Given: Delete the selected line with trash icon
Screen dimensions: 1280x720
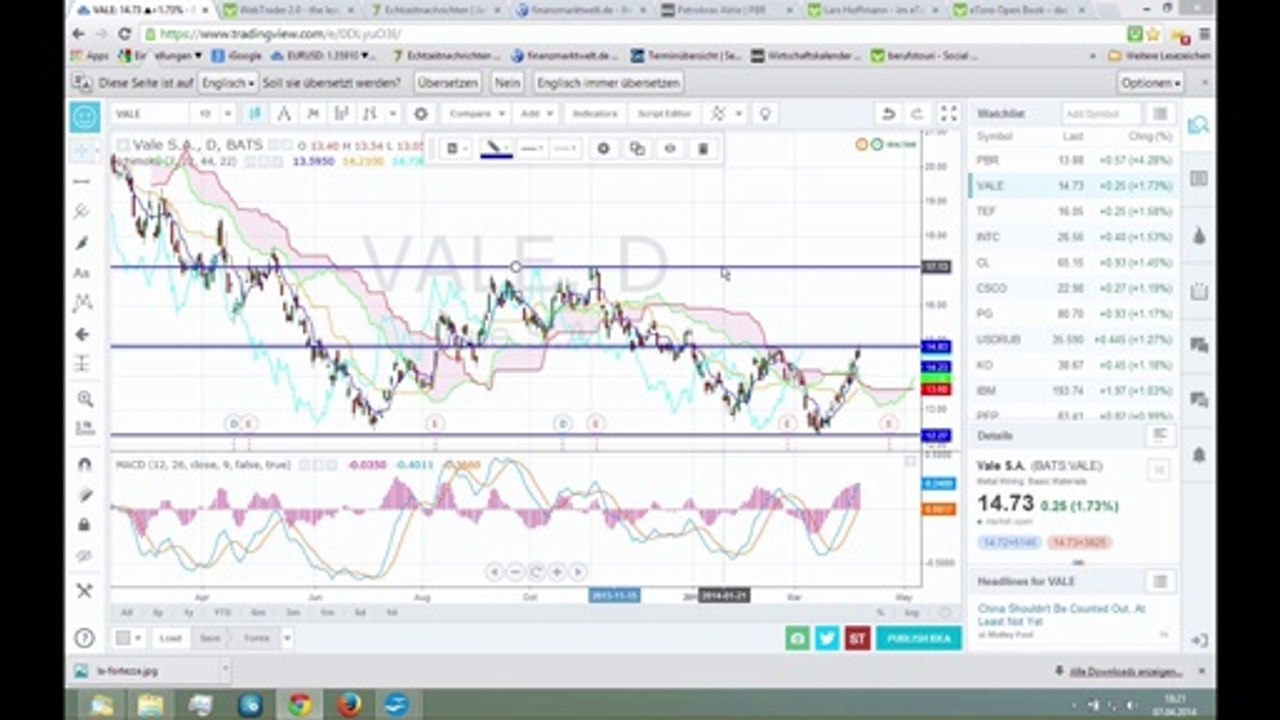Looking at the screenshot, I should click(703, 149).
